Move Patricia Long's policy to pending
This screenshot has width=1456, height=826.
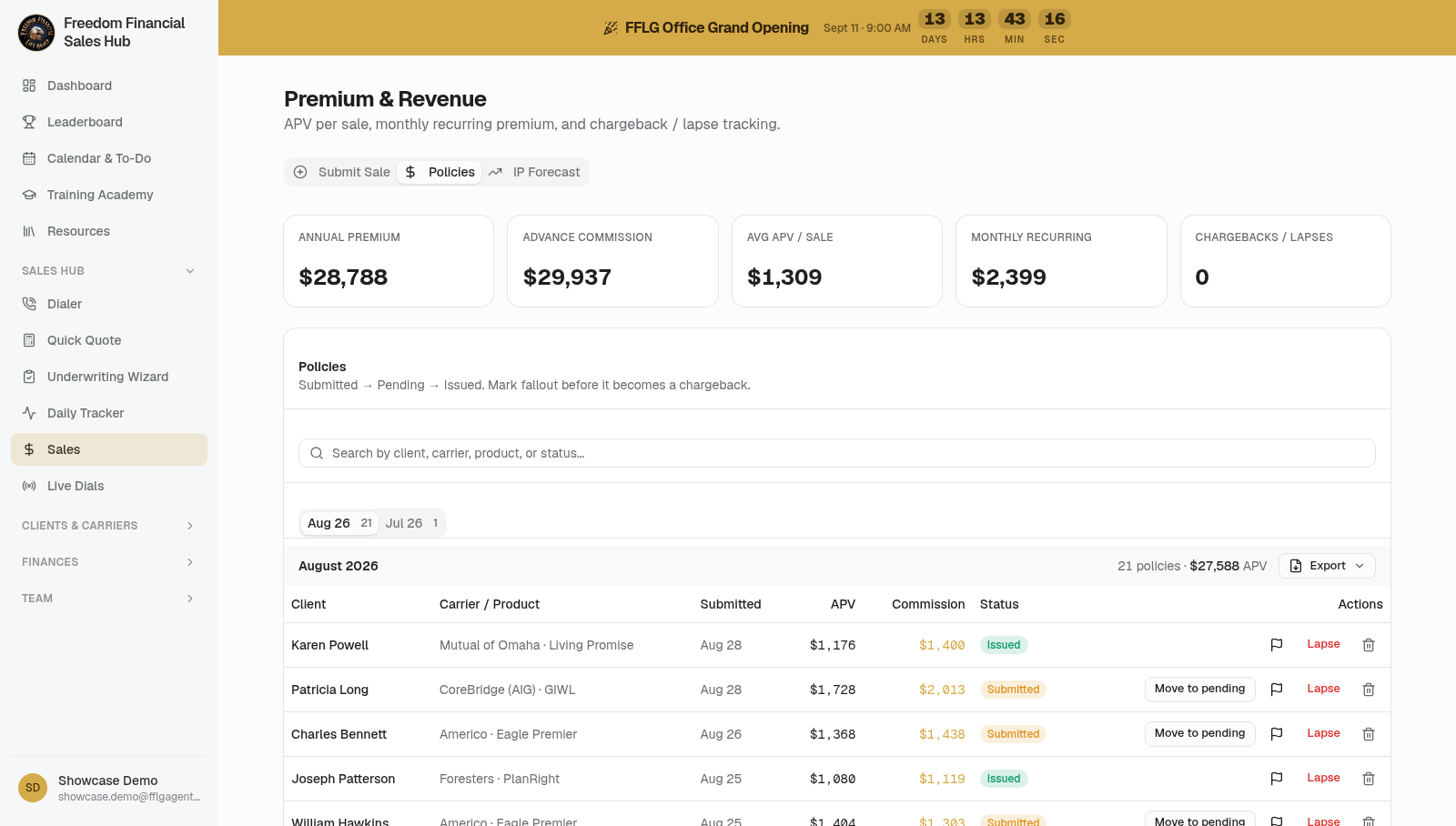[x=1199, y=690]
